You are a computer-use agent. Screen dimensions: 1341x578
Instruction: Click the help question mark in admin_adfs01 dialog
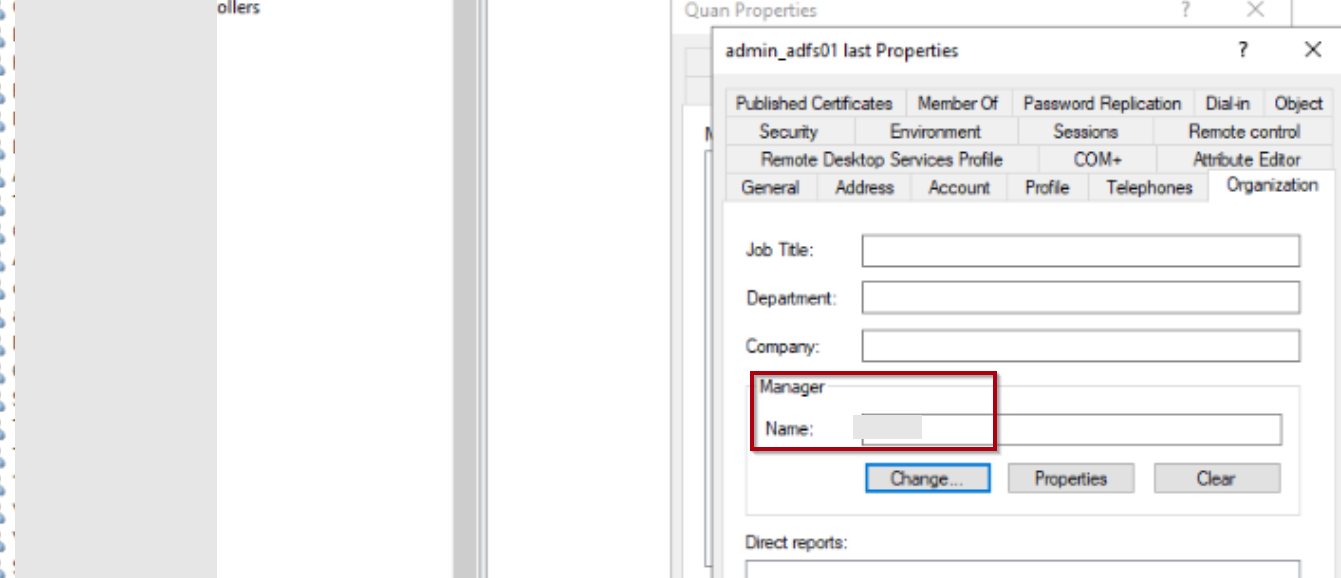[1243, 50]
